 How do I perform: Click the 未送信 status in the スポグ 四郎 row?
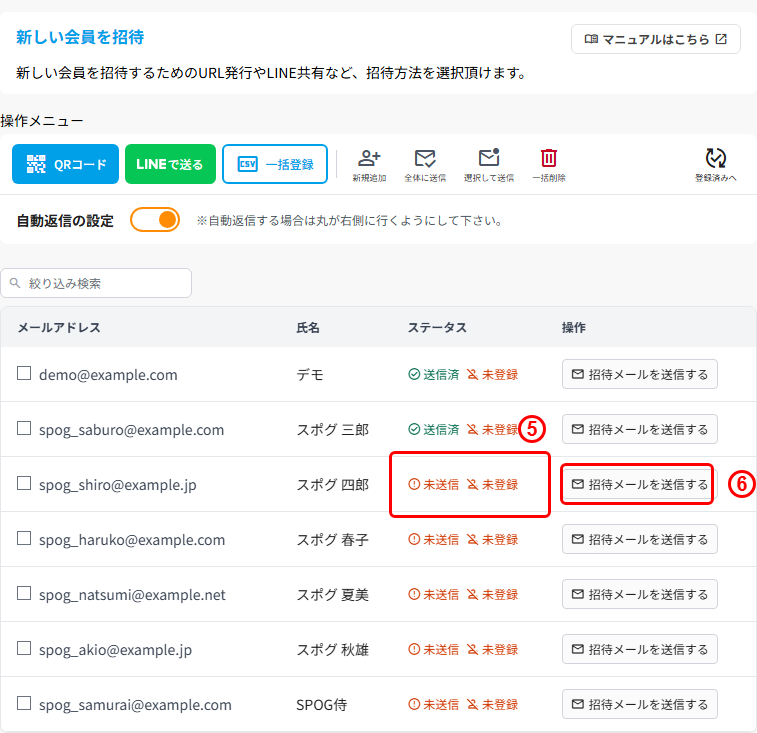(x=434, y=485)
